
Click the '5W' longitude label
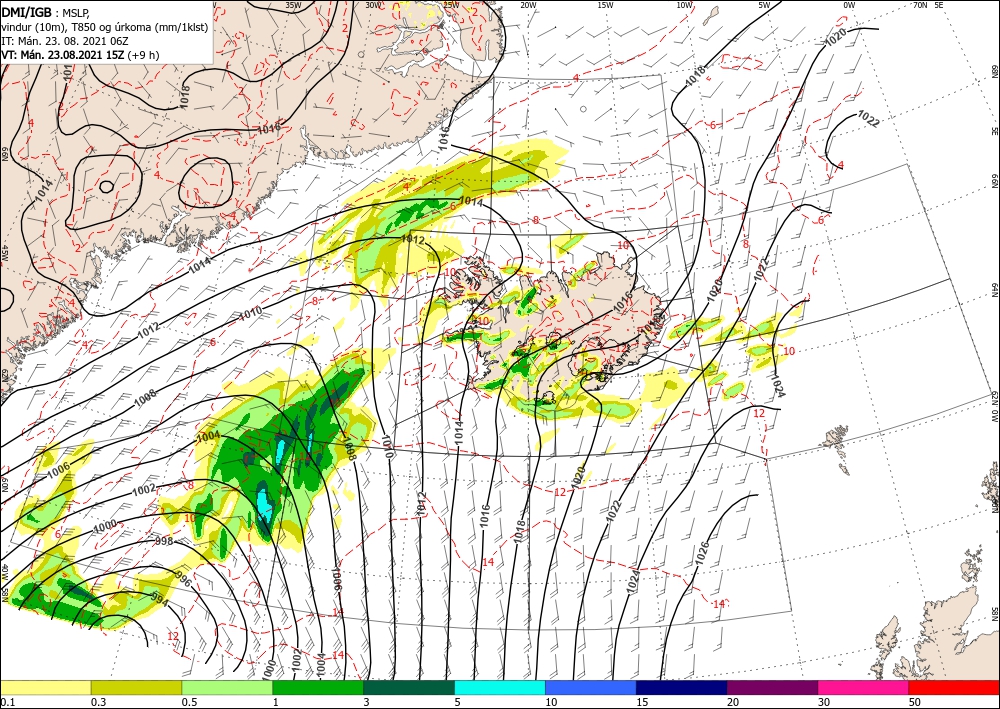tap(765, 5)
